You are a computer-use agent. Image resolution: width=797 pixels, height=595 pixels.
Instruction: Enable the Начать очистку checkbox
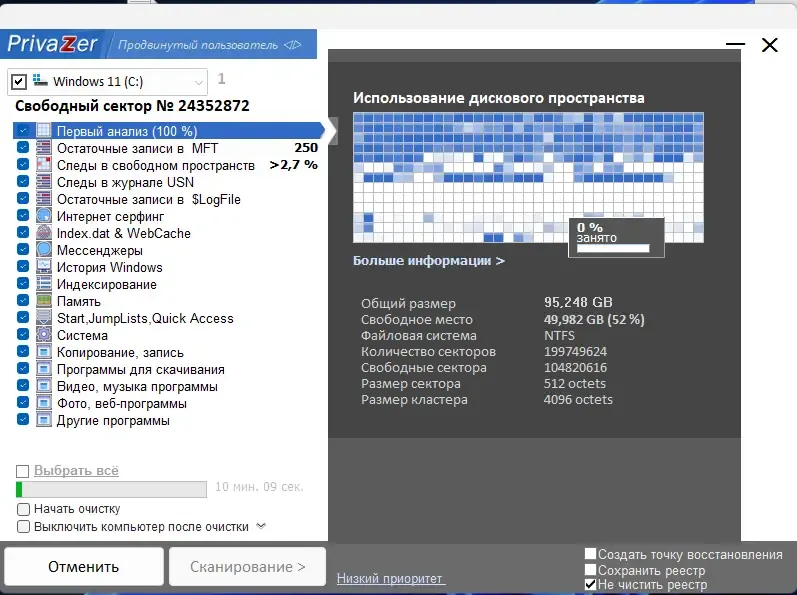[23, 509]
